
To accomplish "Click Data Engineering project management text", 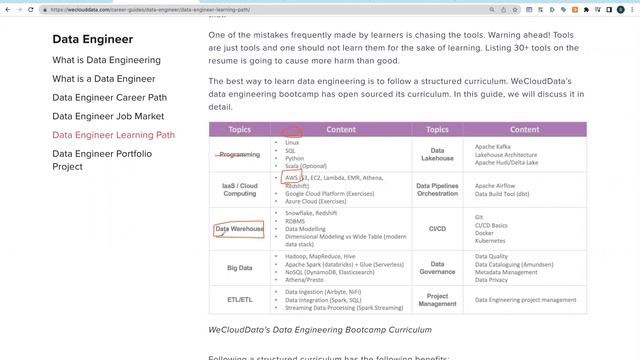I will coord(525,300).
